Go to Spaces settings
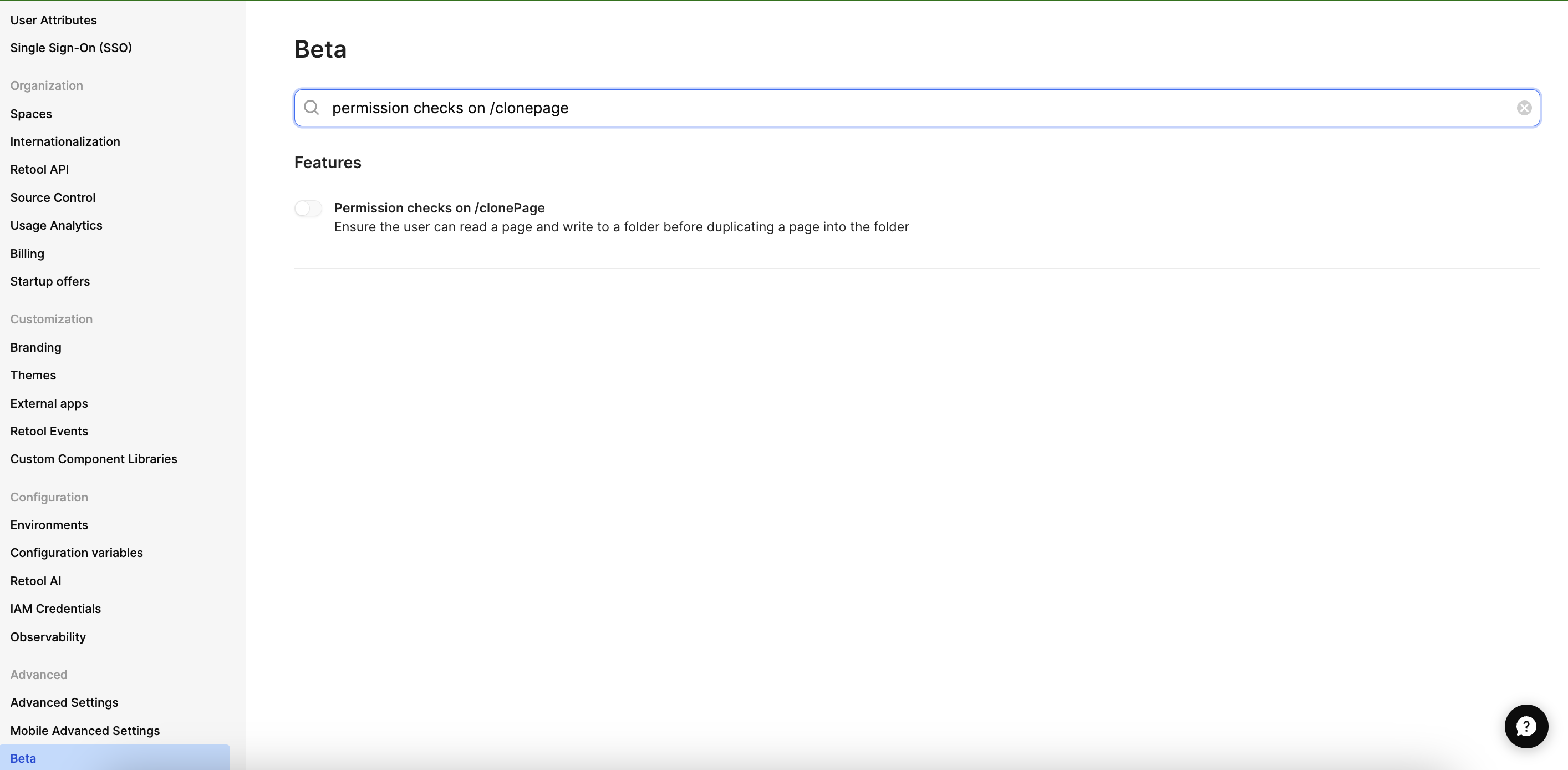Viewport: 1568px width, 770px height. pos(31,114)
